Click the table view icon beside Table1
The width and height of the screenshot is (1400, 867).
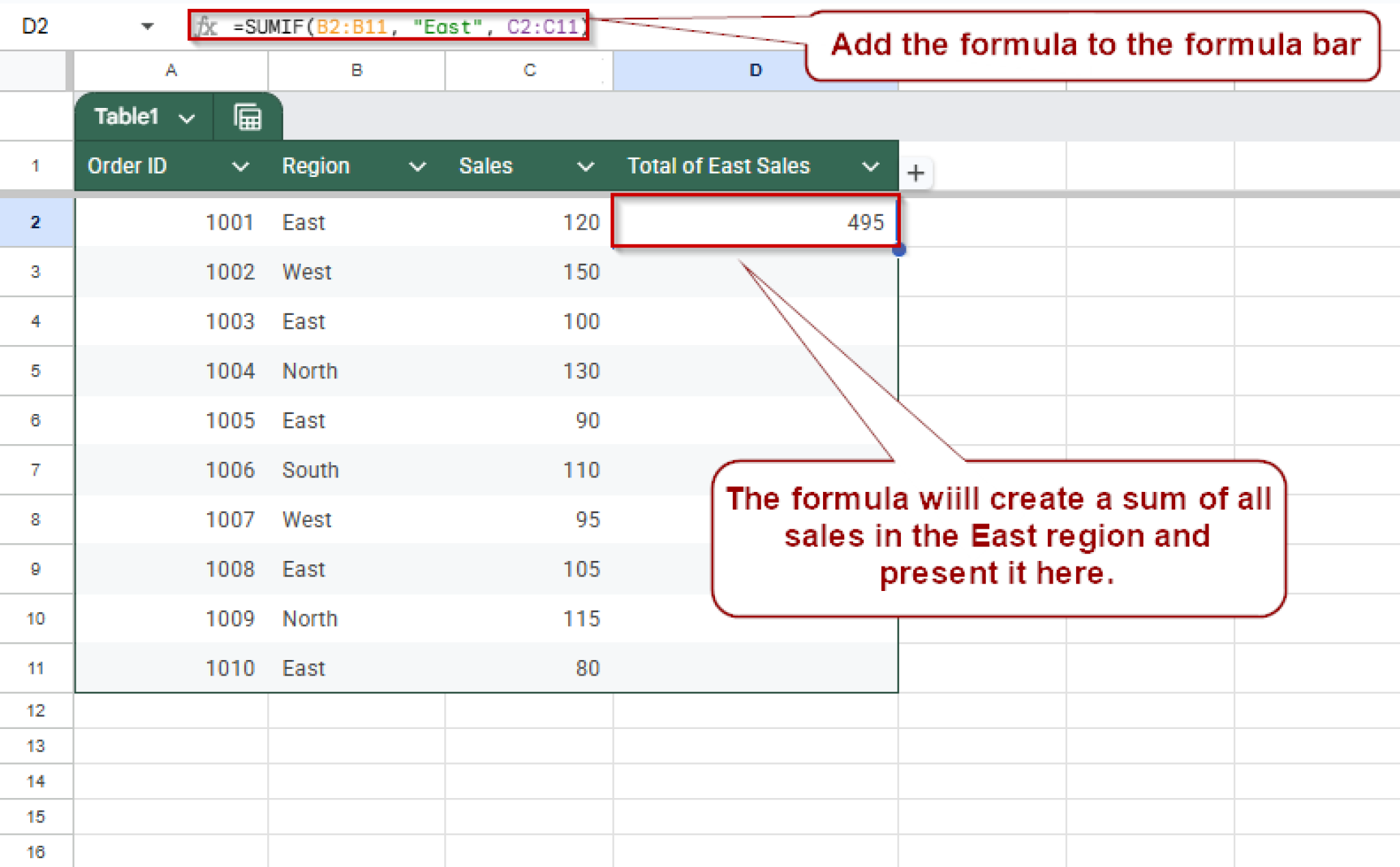[247, 117]
